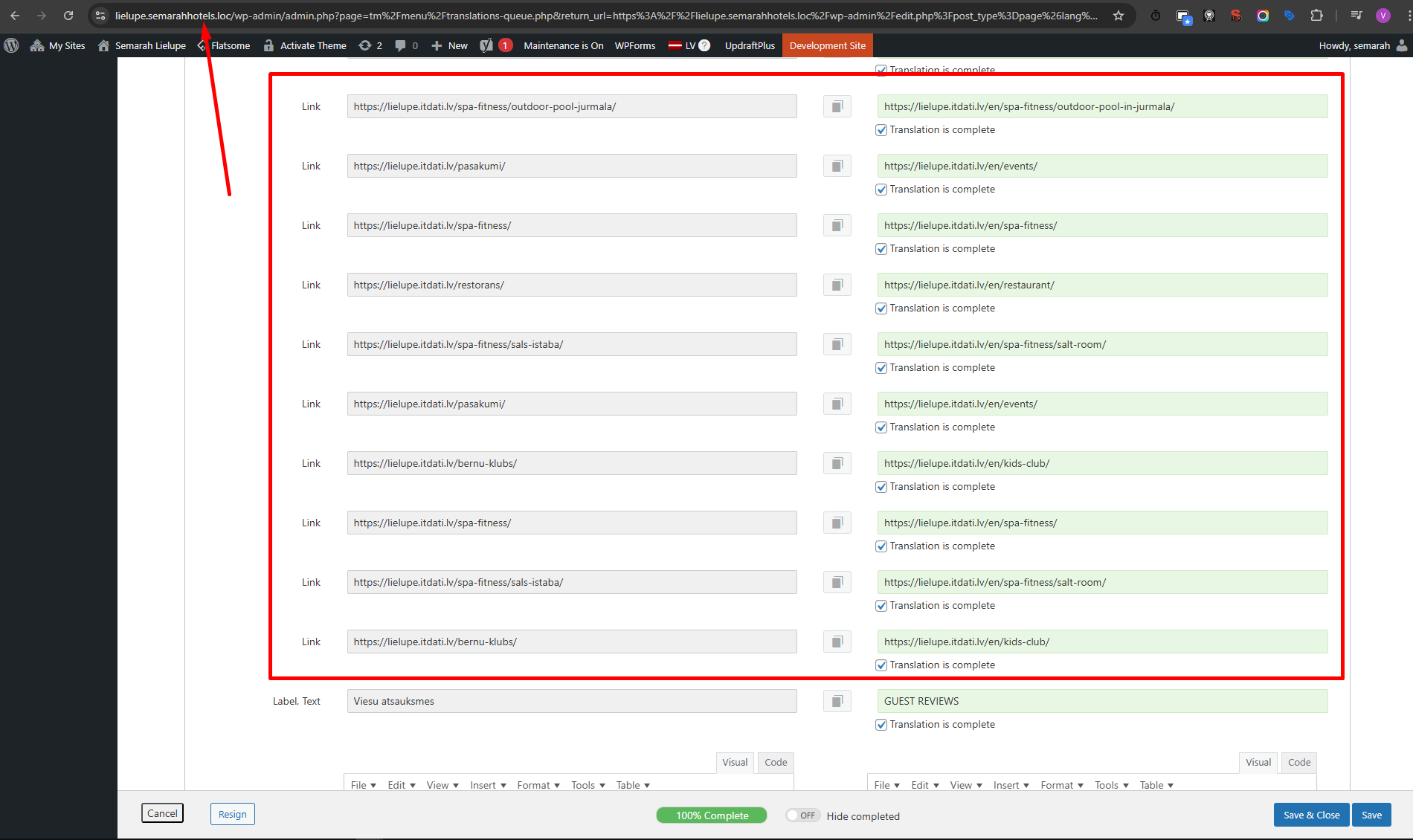Open the New content menu
The height and width of the screenshot is (840, 1413).
tap(450, 45)
